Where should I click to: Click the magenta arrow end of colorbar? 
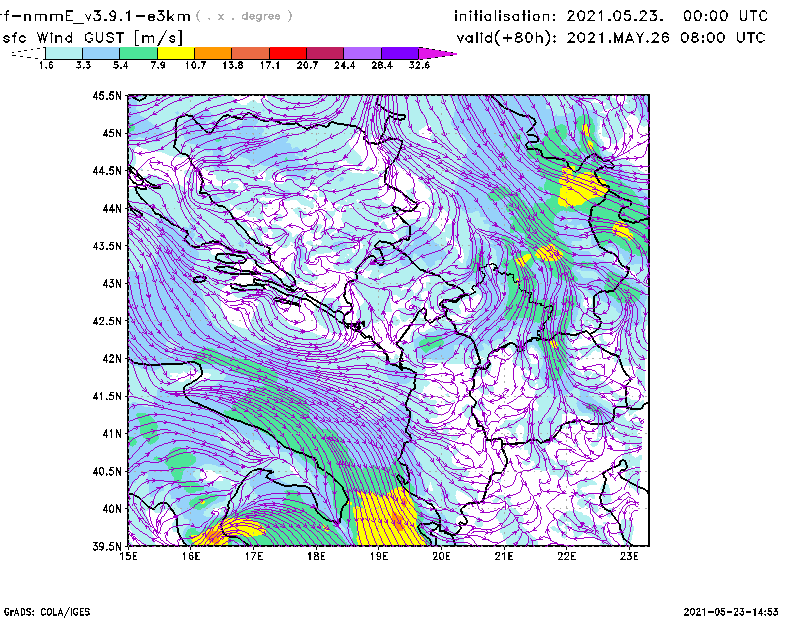point(437,54)
